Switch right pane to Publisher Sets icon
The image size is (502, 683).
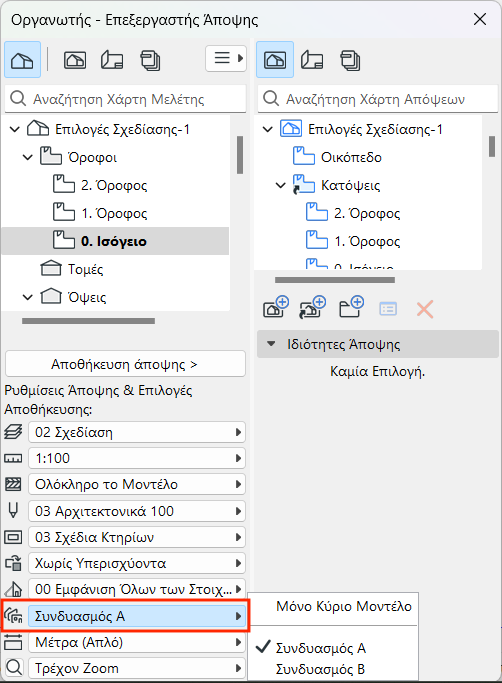click(x=350, y=60)
